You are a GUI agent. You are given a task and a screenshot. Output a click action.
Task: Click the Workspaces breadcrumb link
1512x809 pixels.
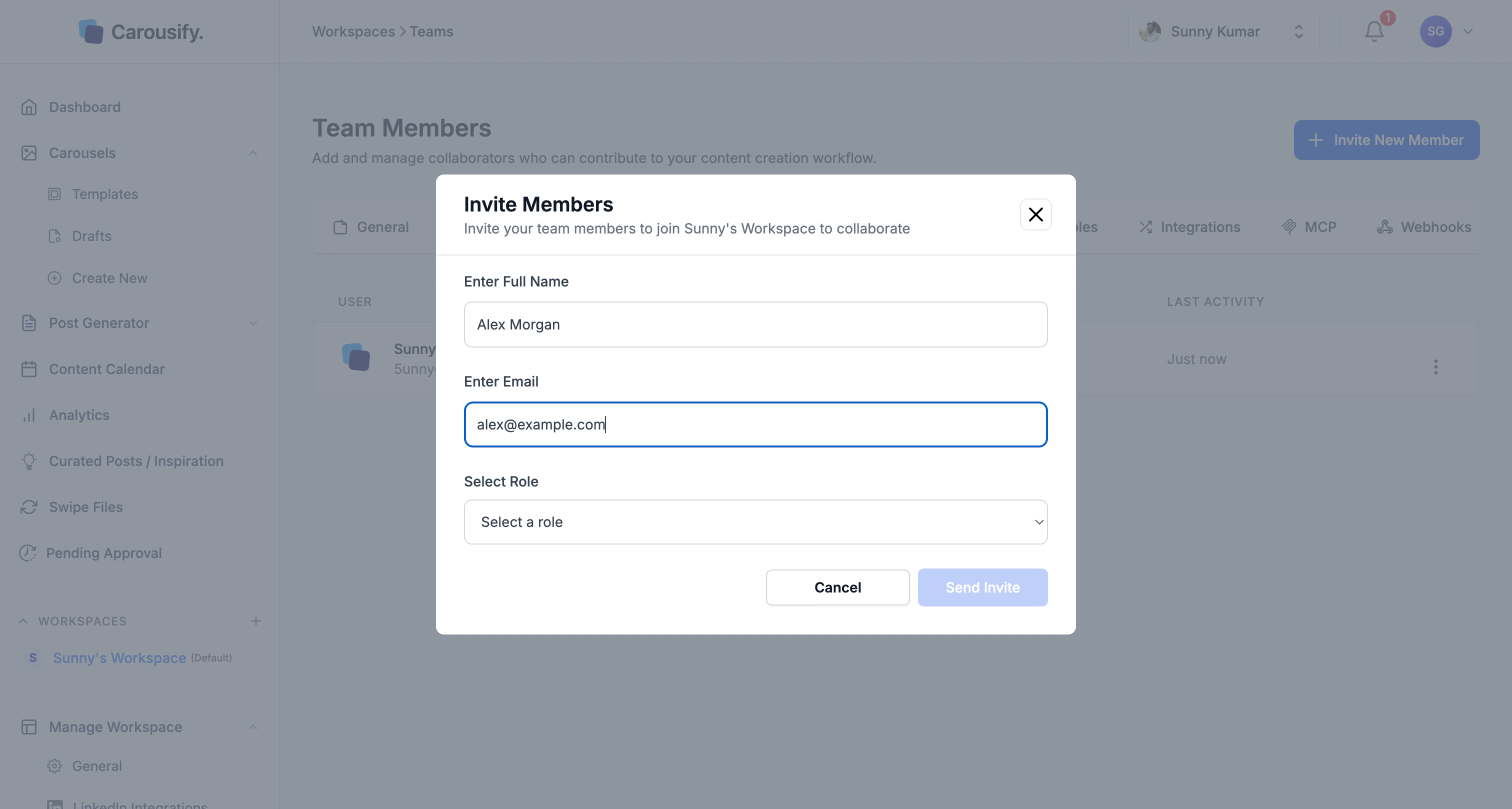click(x=353, y=31)
